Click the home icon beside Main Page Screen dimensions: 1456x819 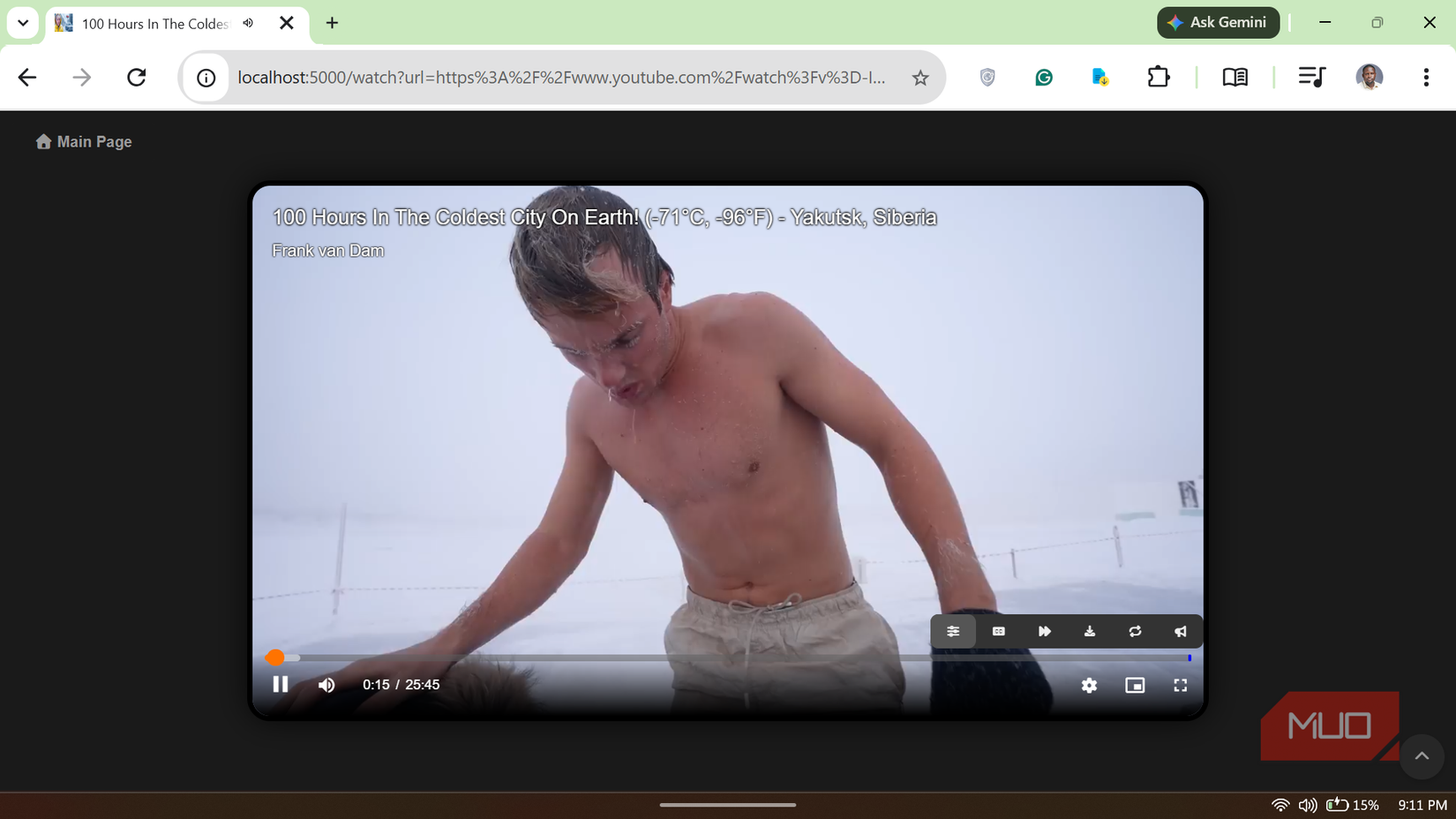(43, 141)
